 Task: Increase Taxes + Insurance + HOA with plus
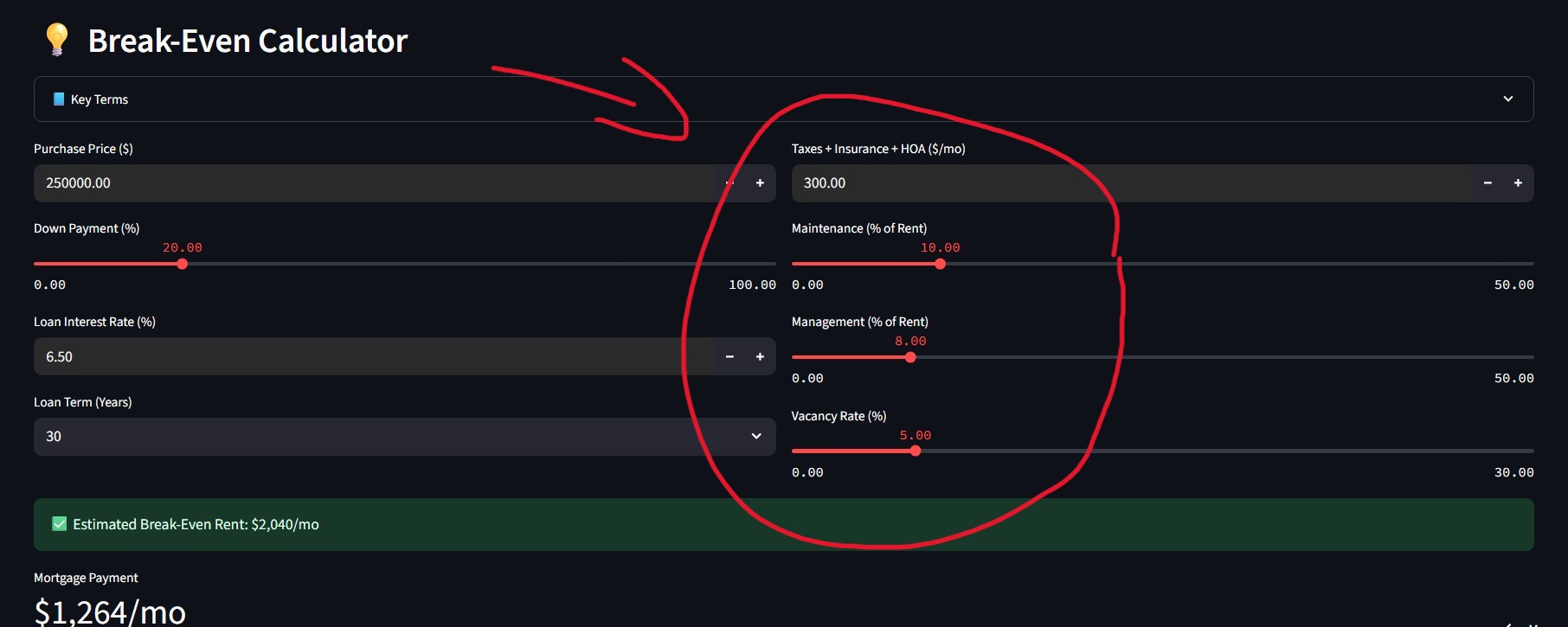point(1518,183)
